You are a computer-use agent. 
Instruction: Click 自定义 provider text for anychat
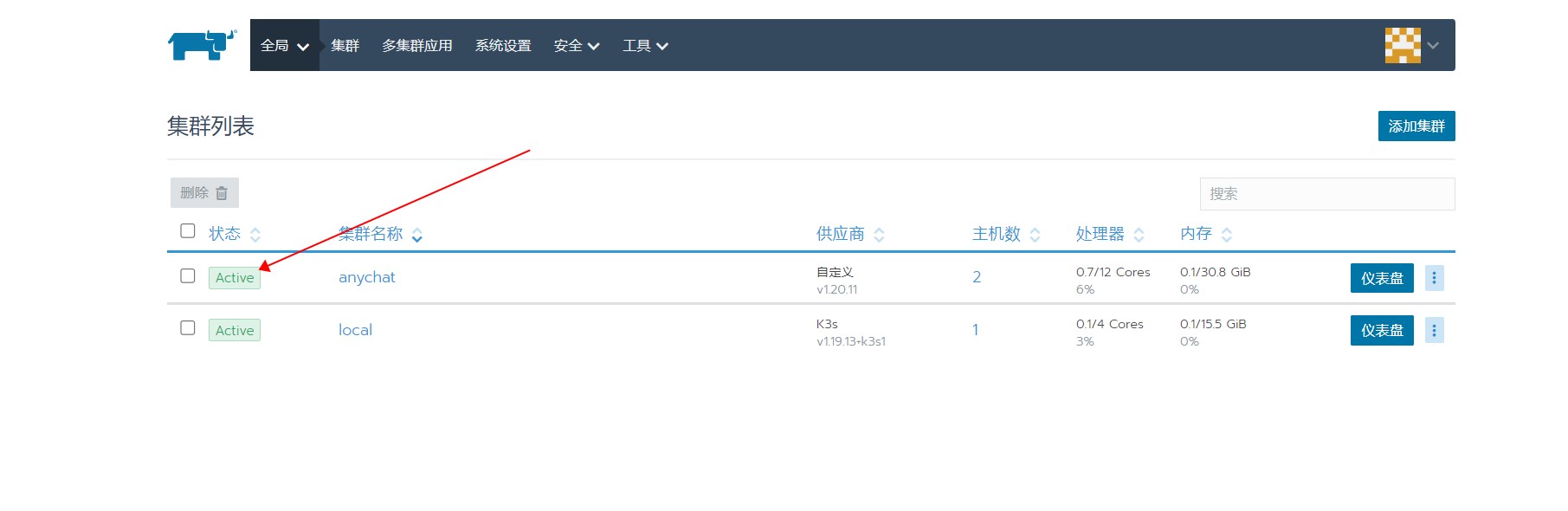[835, 272]
